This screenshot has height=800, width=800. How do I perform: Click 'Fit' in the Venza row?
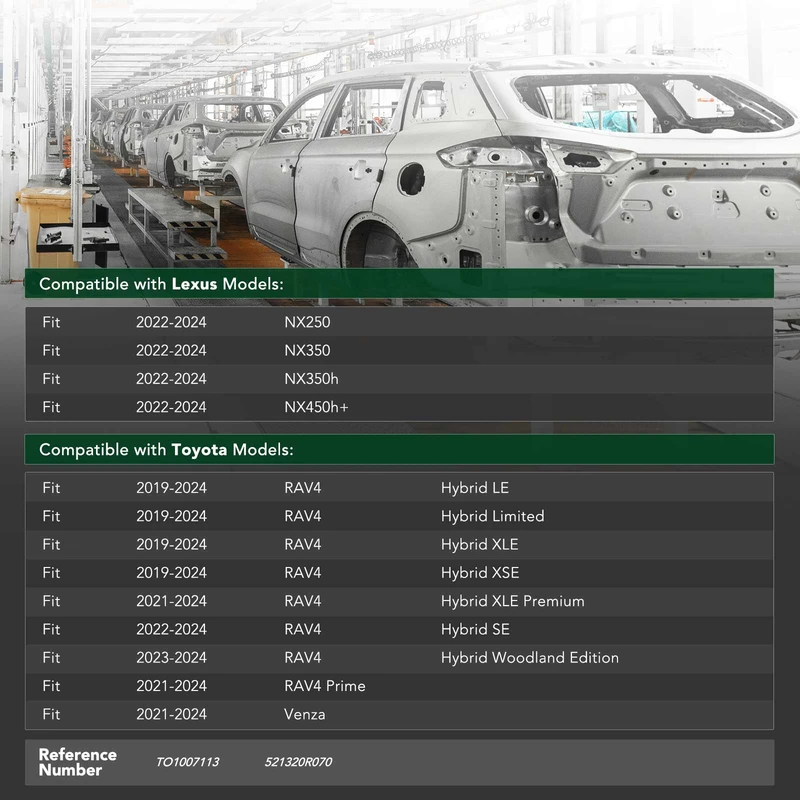coord(51,714)
